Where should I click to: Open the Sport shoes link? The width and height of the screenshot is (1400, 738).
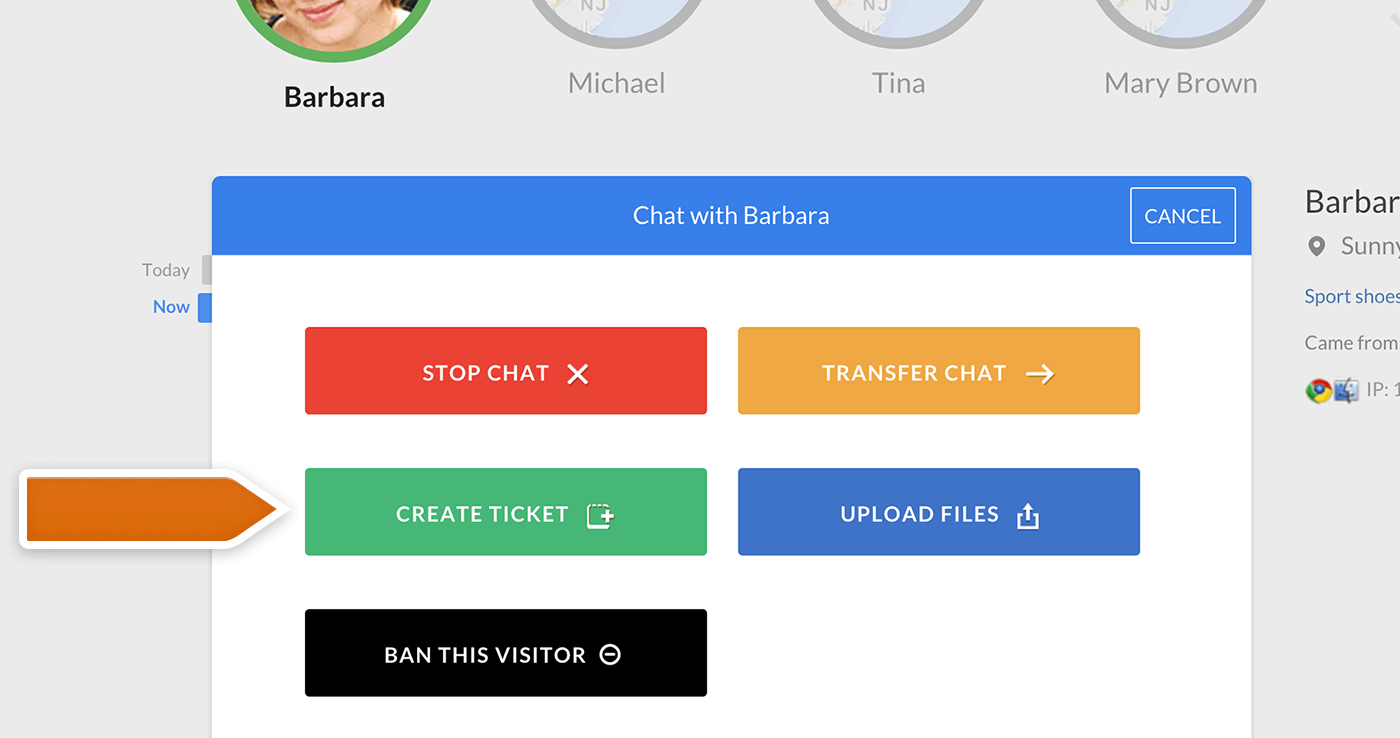(x=1352, y=296)
